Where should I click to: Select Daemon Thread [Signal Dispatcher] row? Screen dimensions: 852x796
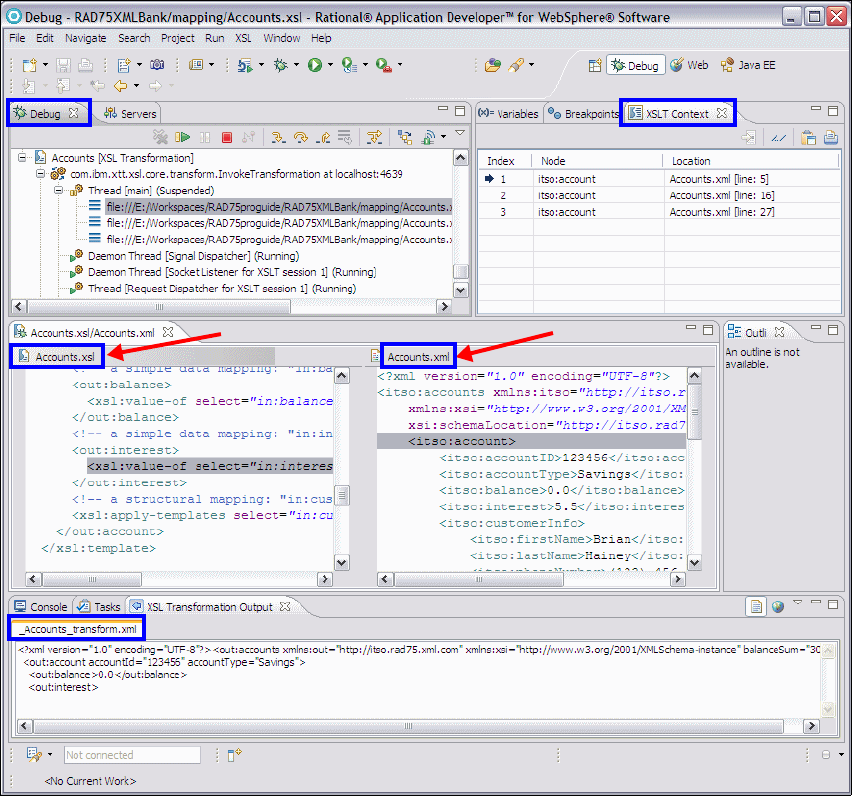[185, 256]
